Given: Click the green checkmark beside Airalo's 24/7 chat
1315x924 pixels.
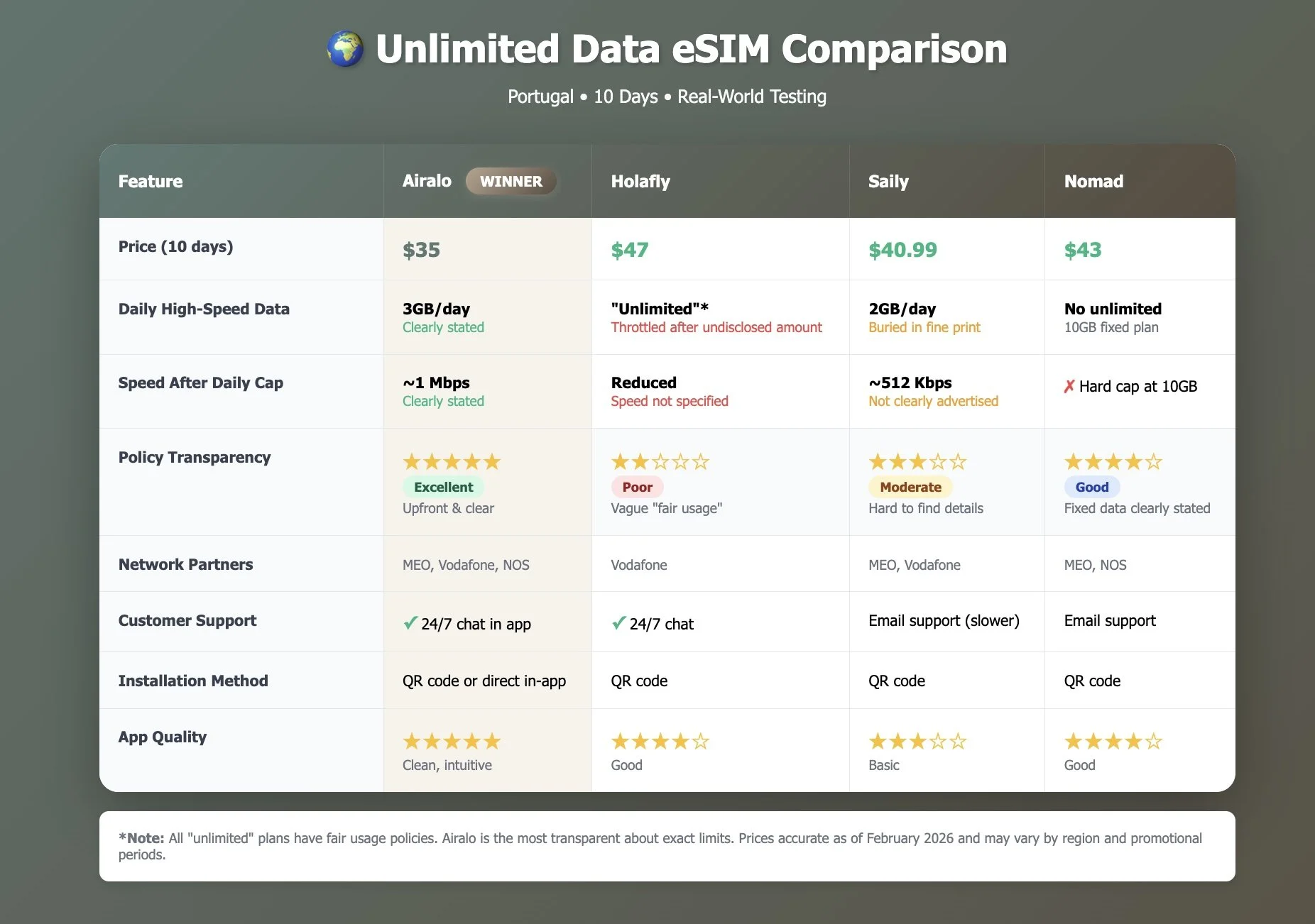Looking at the screenshot, I should click(x=410, y=622).
